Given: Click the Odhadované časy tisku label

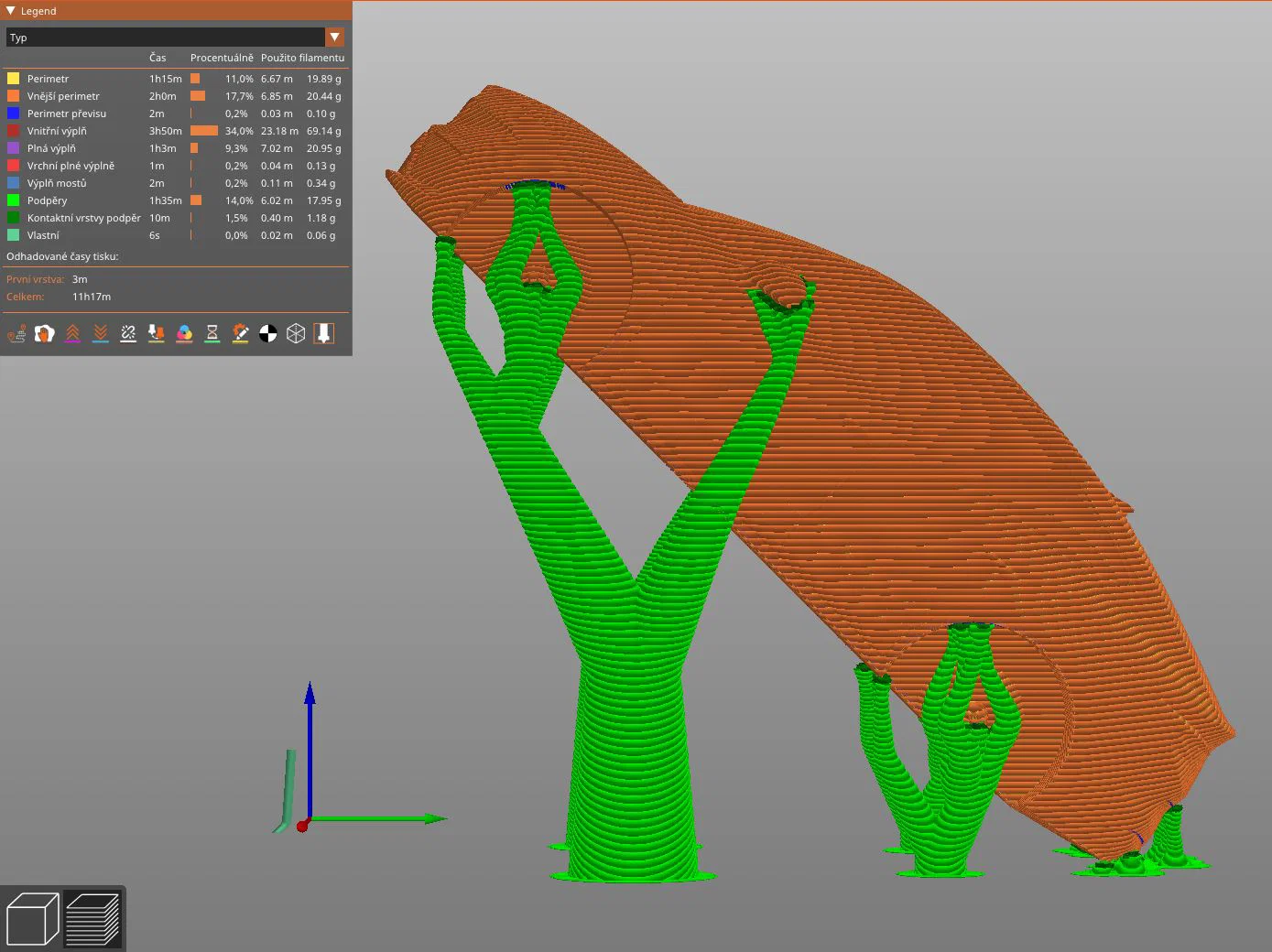Looking at the screenshot, I should click(62, 256).
